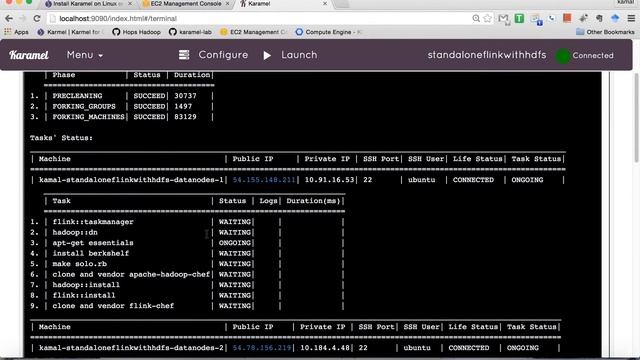The image size is (640, 360).
Task: Click public IP 54.155.148.211 link
Action: point(264,180)
